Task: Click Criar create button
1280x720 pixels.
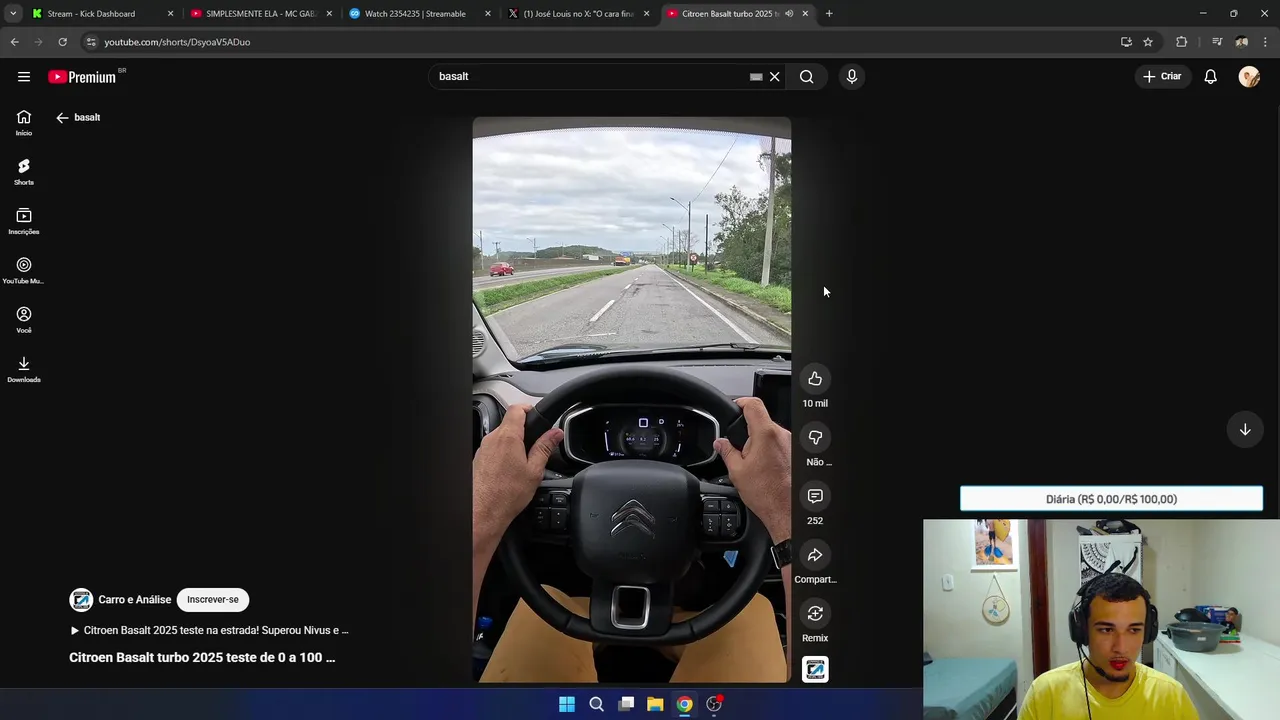Action: pyautogui.click(x=1162, y=76)
